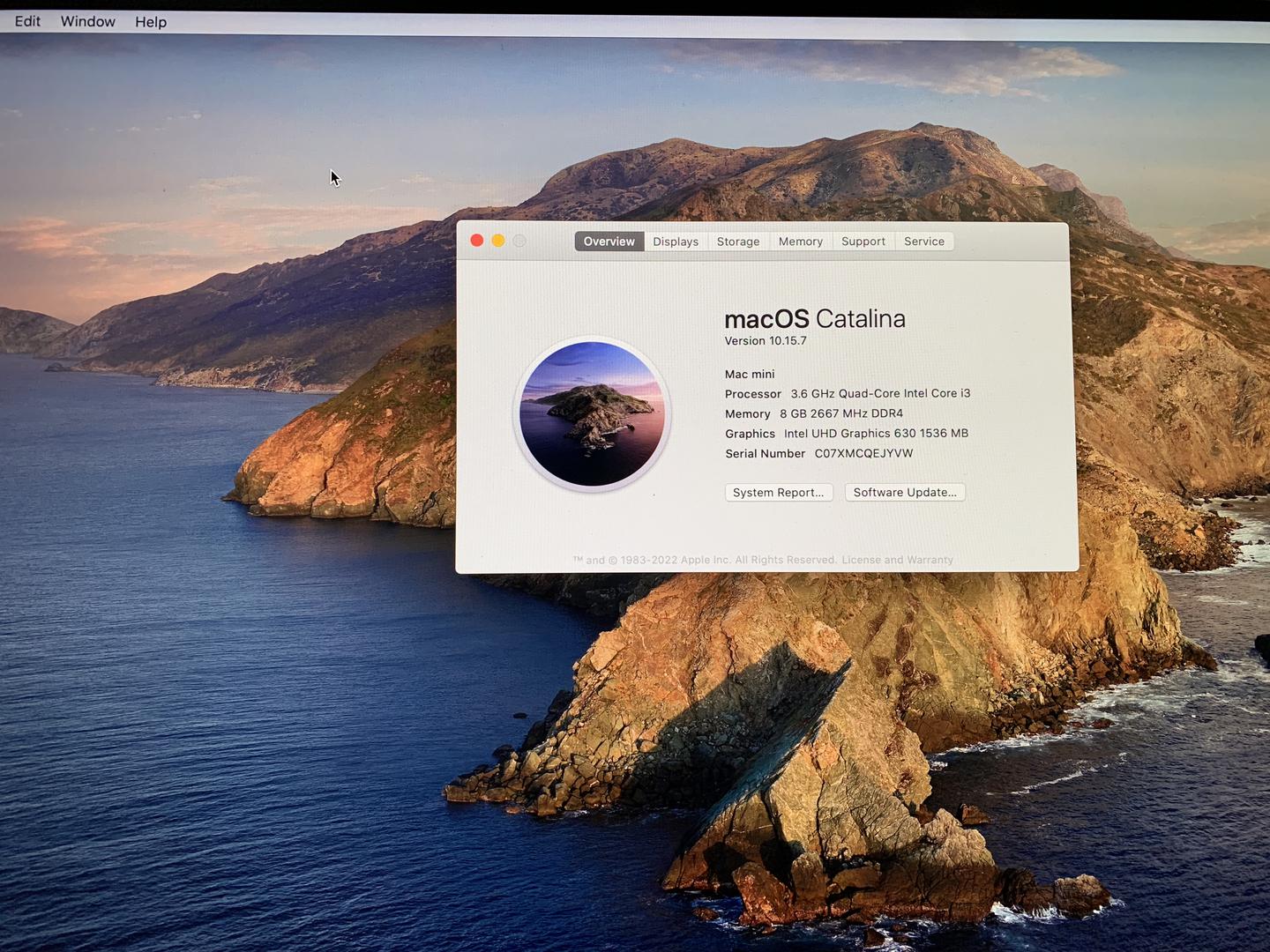Select the Overview tab
The image size is (1270, 952).
pyautogui.click(x=609, y=242)
